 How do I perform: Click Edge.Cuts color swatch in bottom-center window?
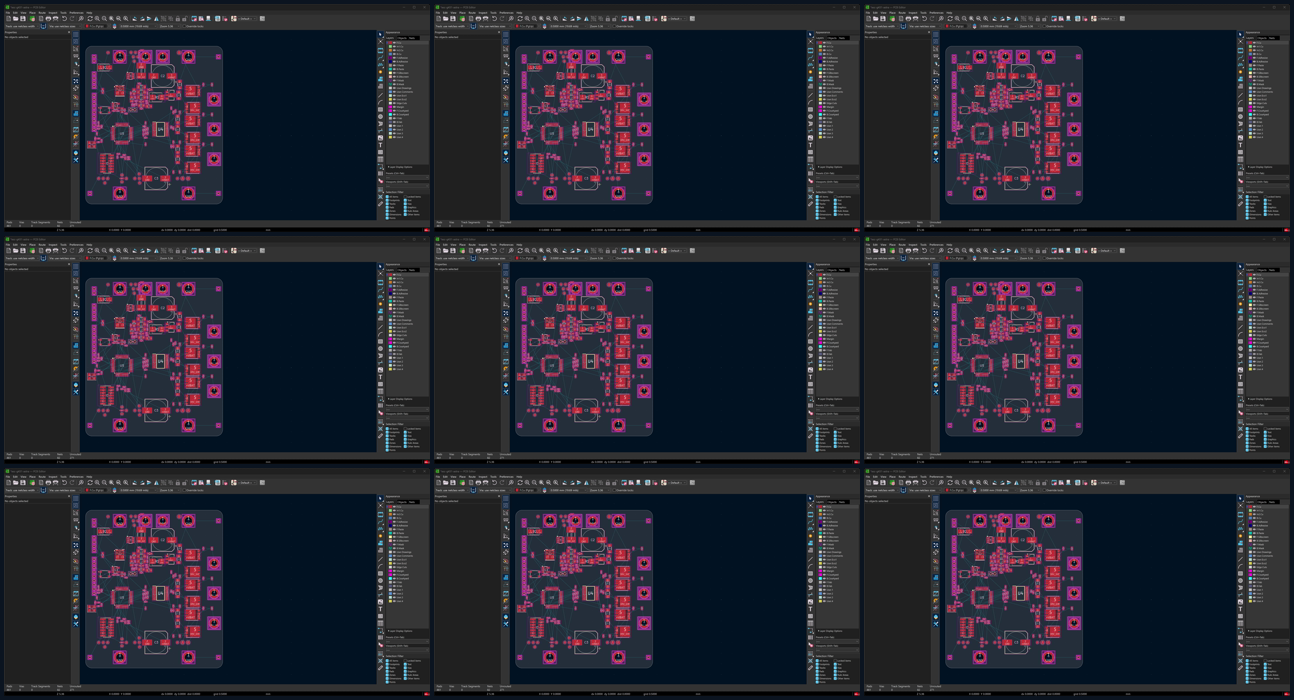820,567
